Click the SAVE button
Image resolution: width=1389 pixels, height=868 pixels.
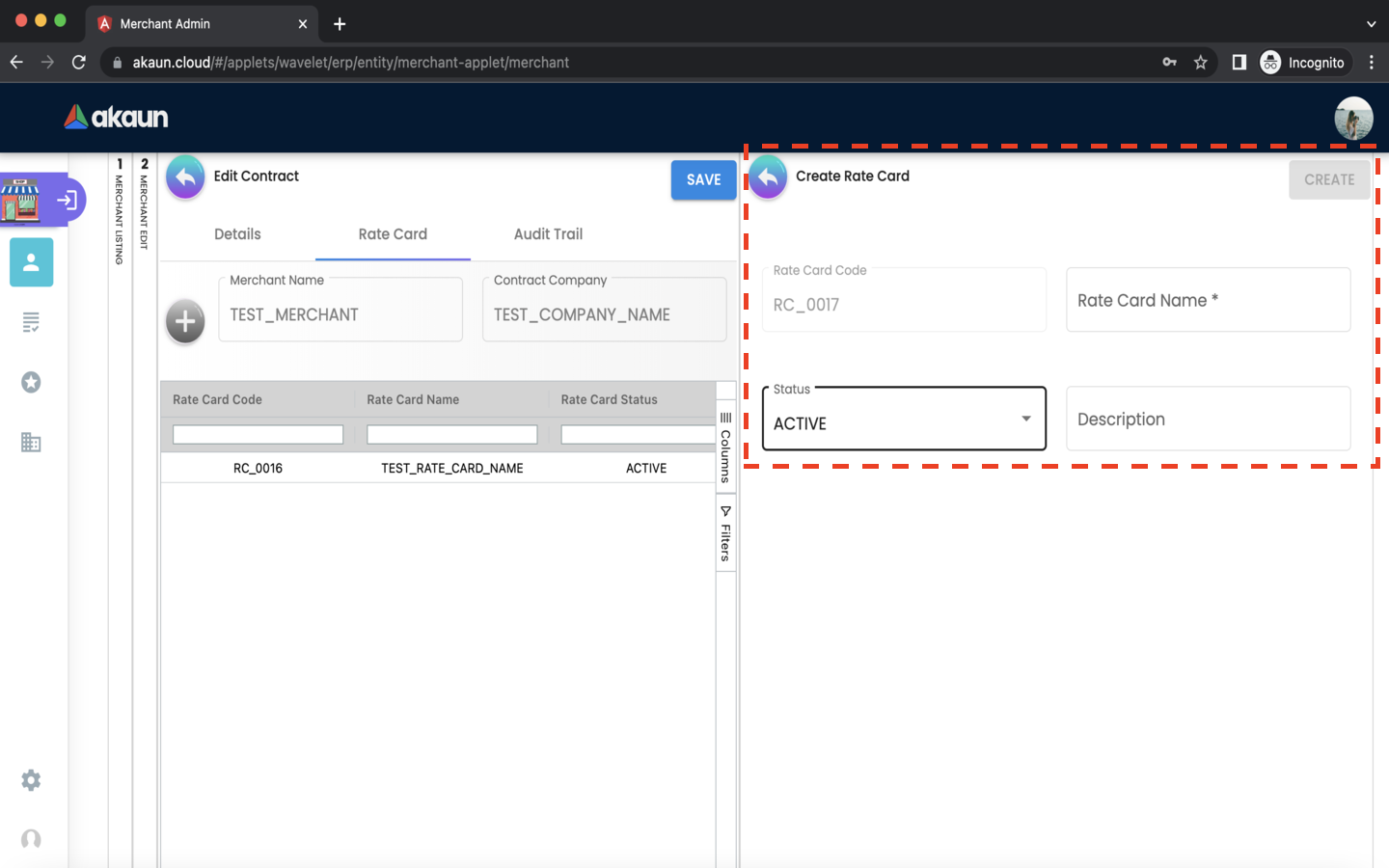[x=703, y=180]
